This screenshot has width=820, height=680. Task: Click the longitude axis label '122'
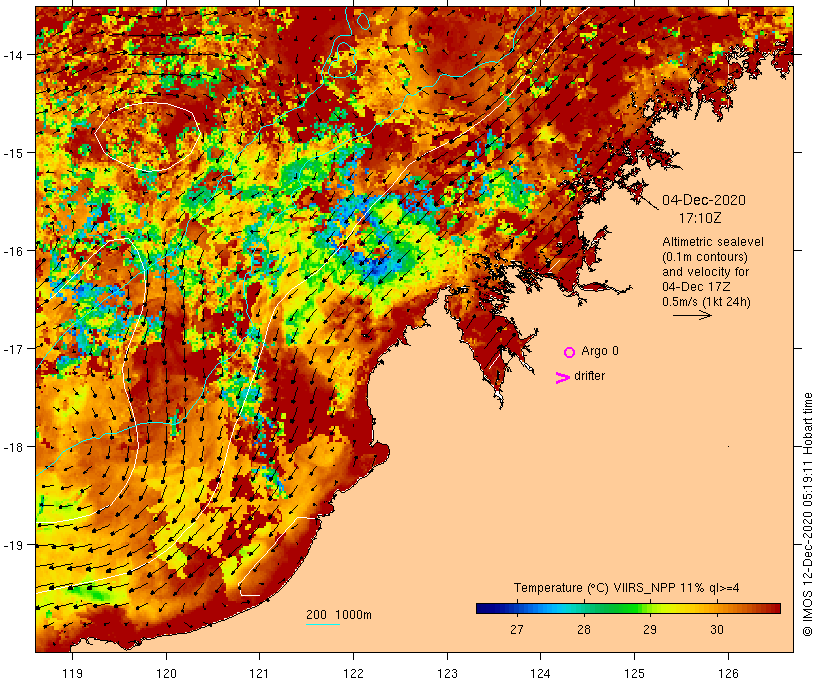[354, 673]
